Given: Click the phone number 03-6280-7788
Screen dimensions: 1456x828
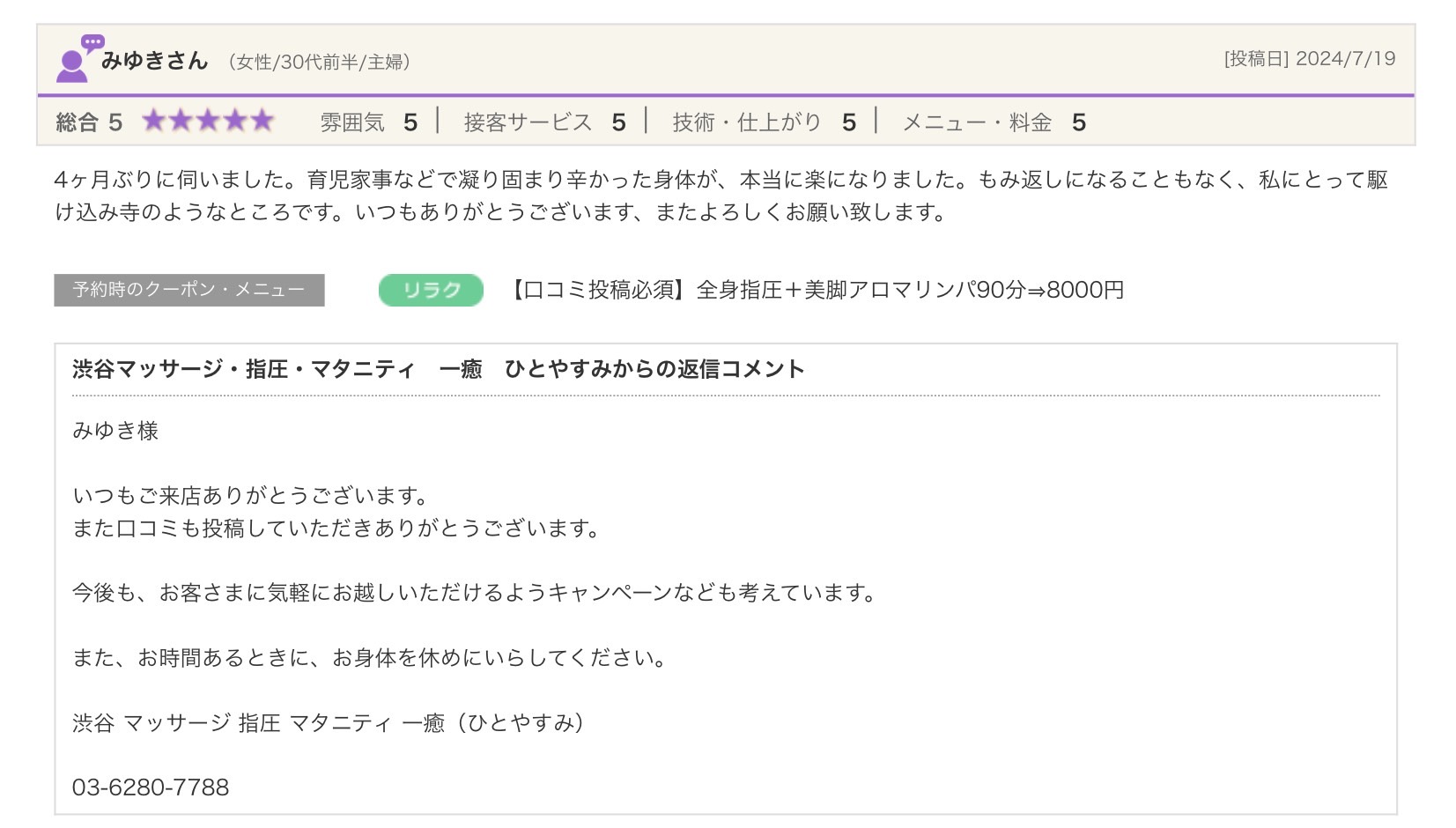Looking at the screenshot, I should (151, 787).
